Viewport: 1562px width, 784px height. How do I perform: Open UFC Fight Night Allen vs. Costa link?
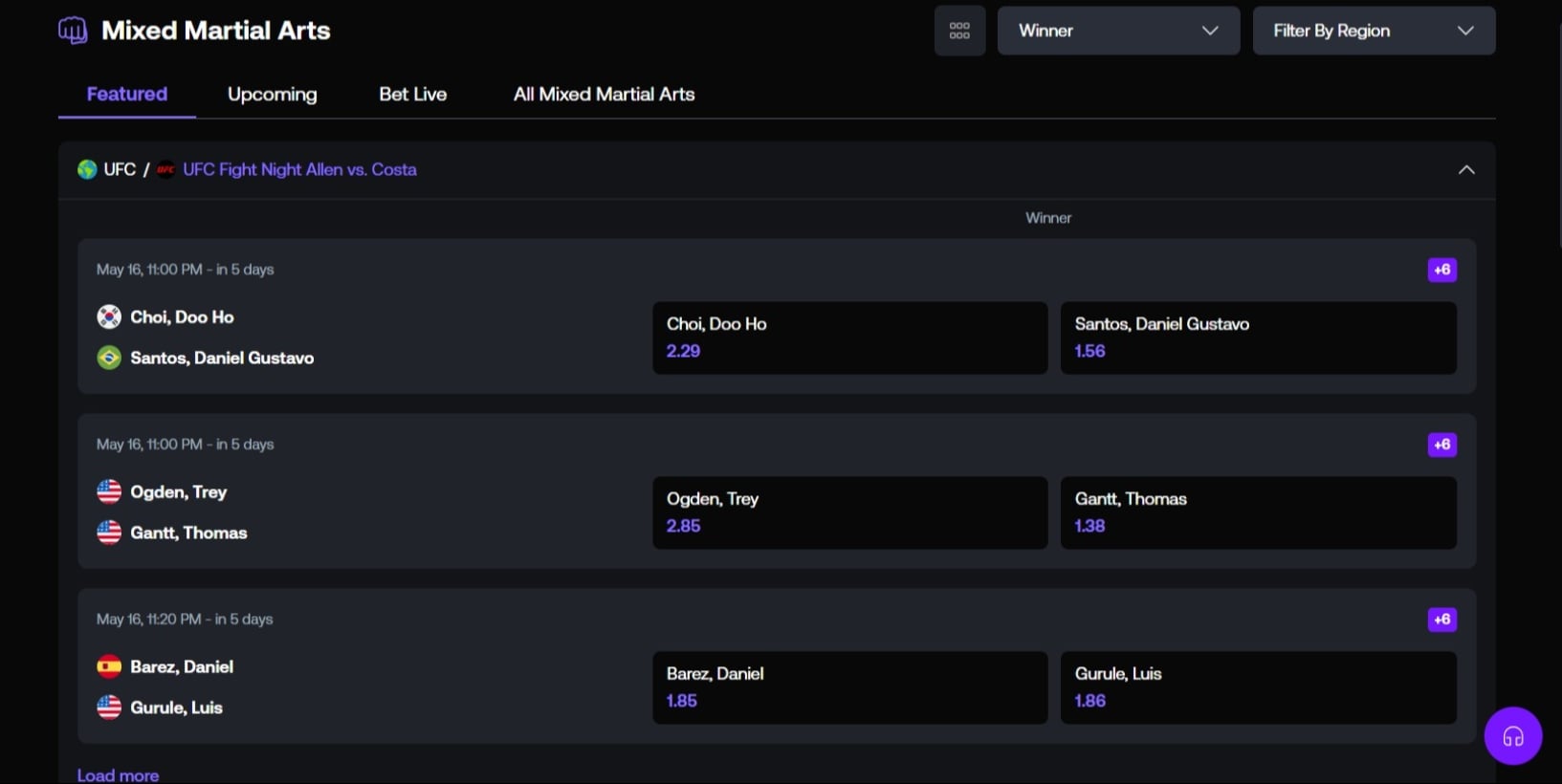click(x=299, y=169)
